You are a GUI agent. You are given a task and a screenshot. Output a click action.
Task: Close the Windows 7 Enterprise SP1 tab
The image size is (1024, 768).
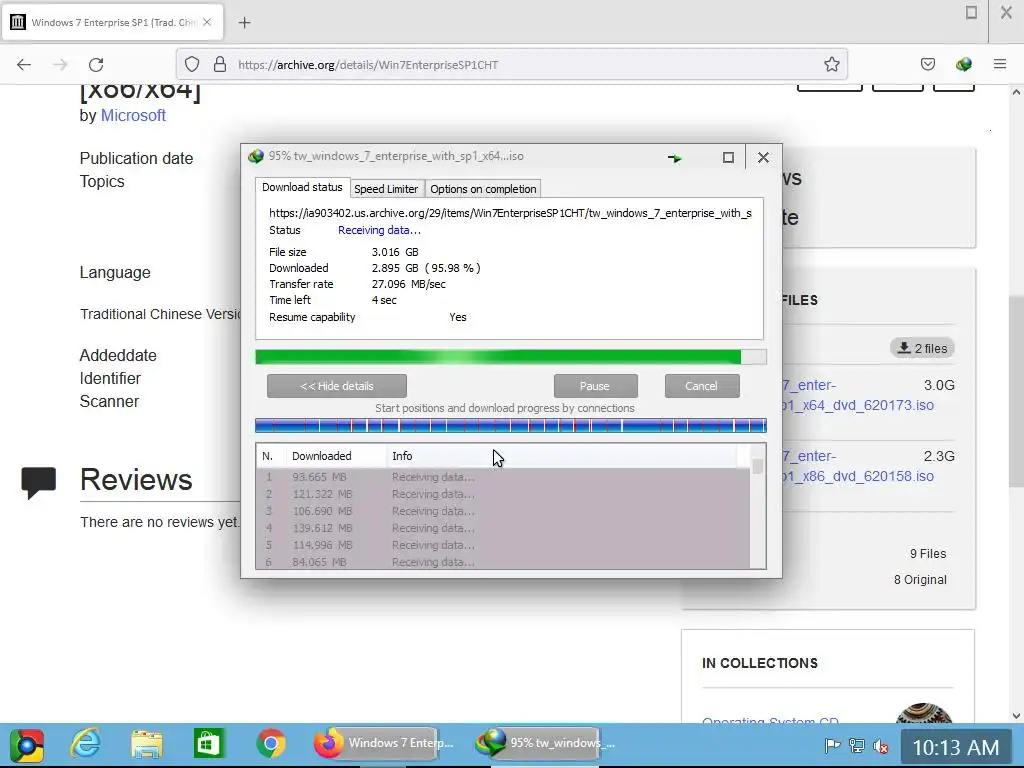(207, 22)
